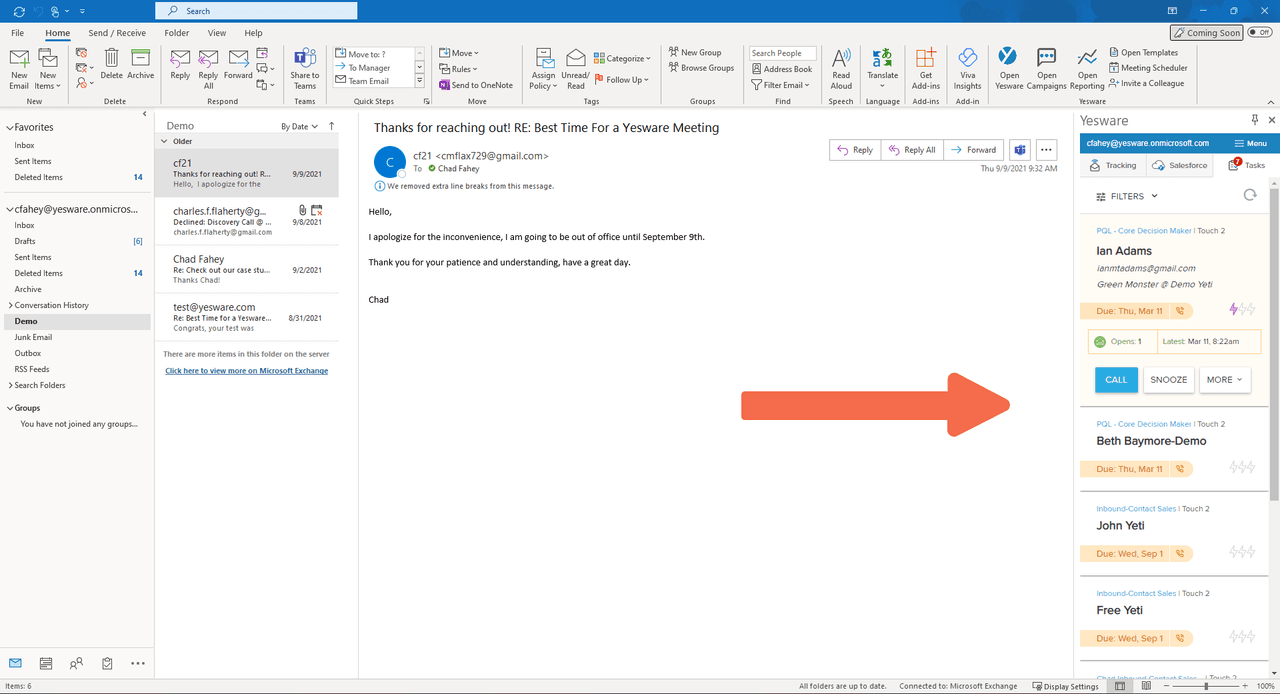Click link to view more on Microsoft Exchange
The image size is (1280, 694).
[x=246, y=371]
